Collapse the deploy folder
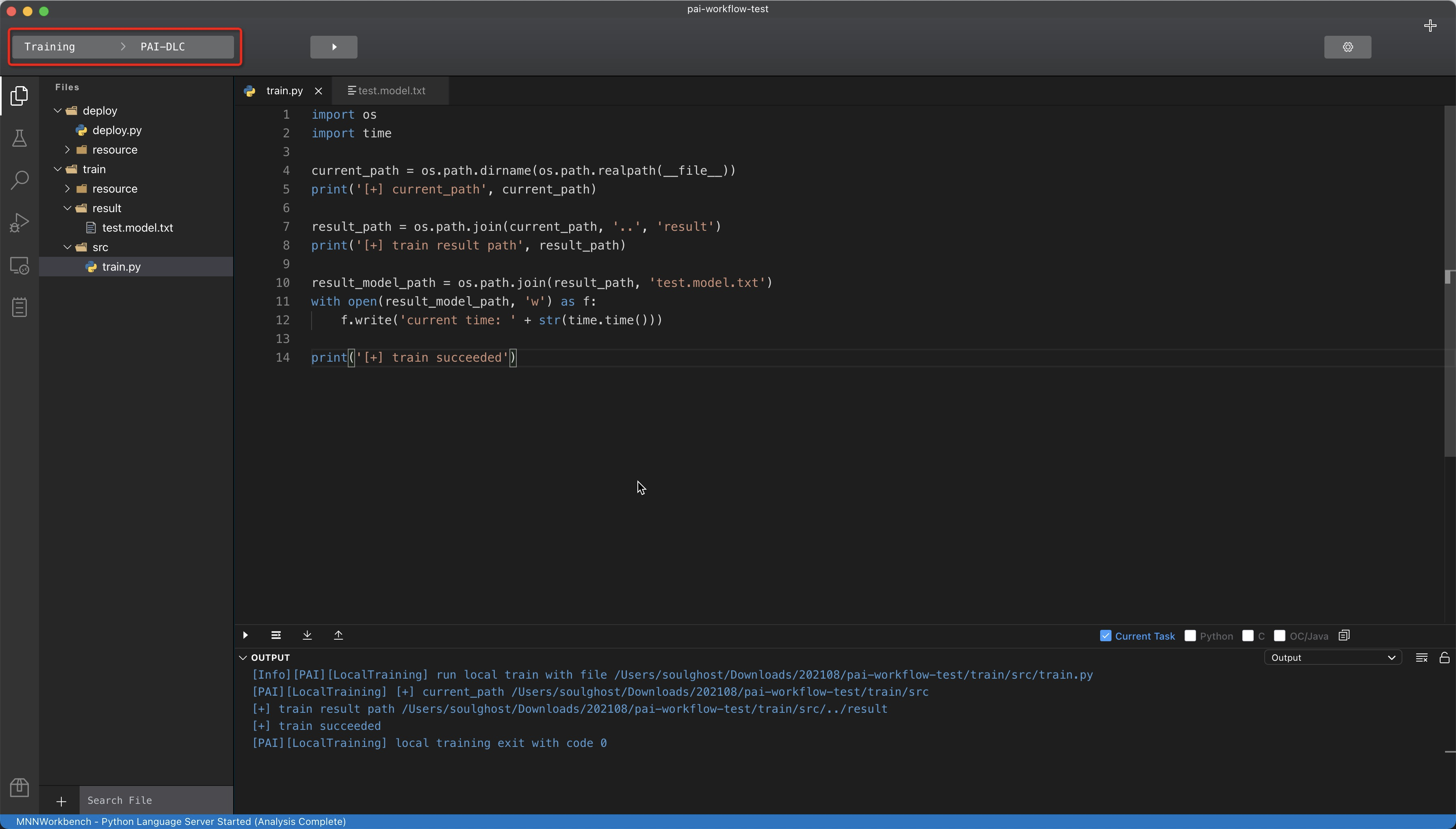 (58, 111)
